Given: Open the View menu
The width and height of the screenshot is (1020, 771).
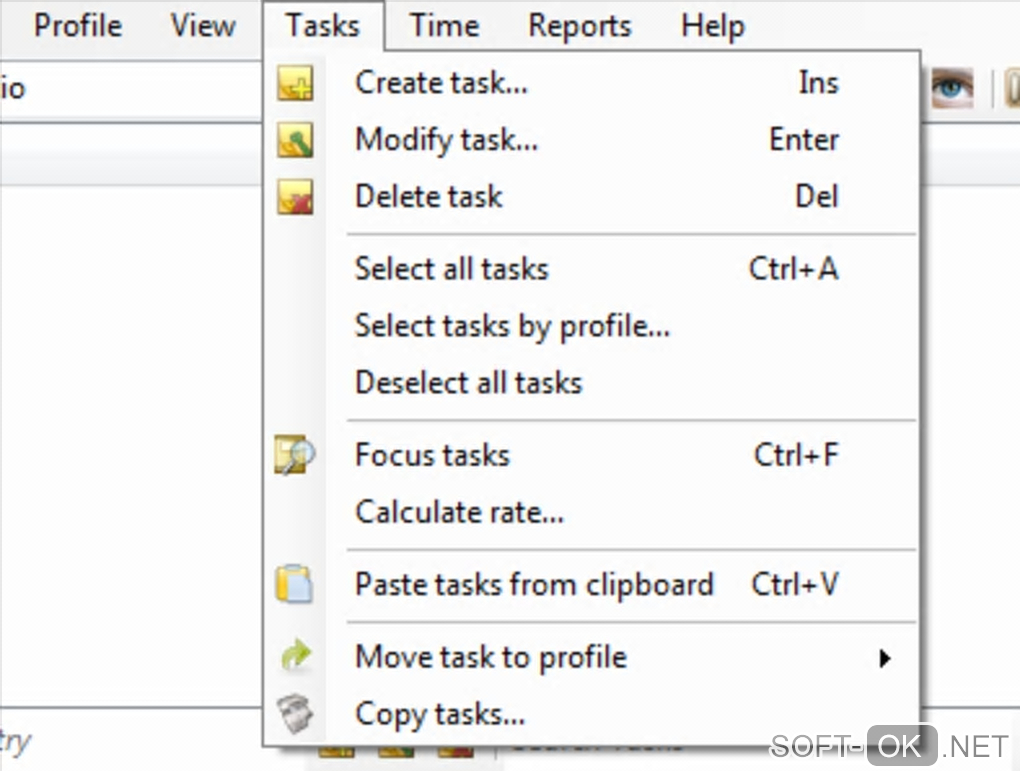Looking at the screenshot, I should click(203, 26).
